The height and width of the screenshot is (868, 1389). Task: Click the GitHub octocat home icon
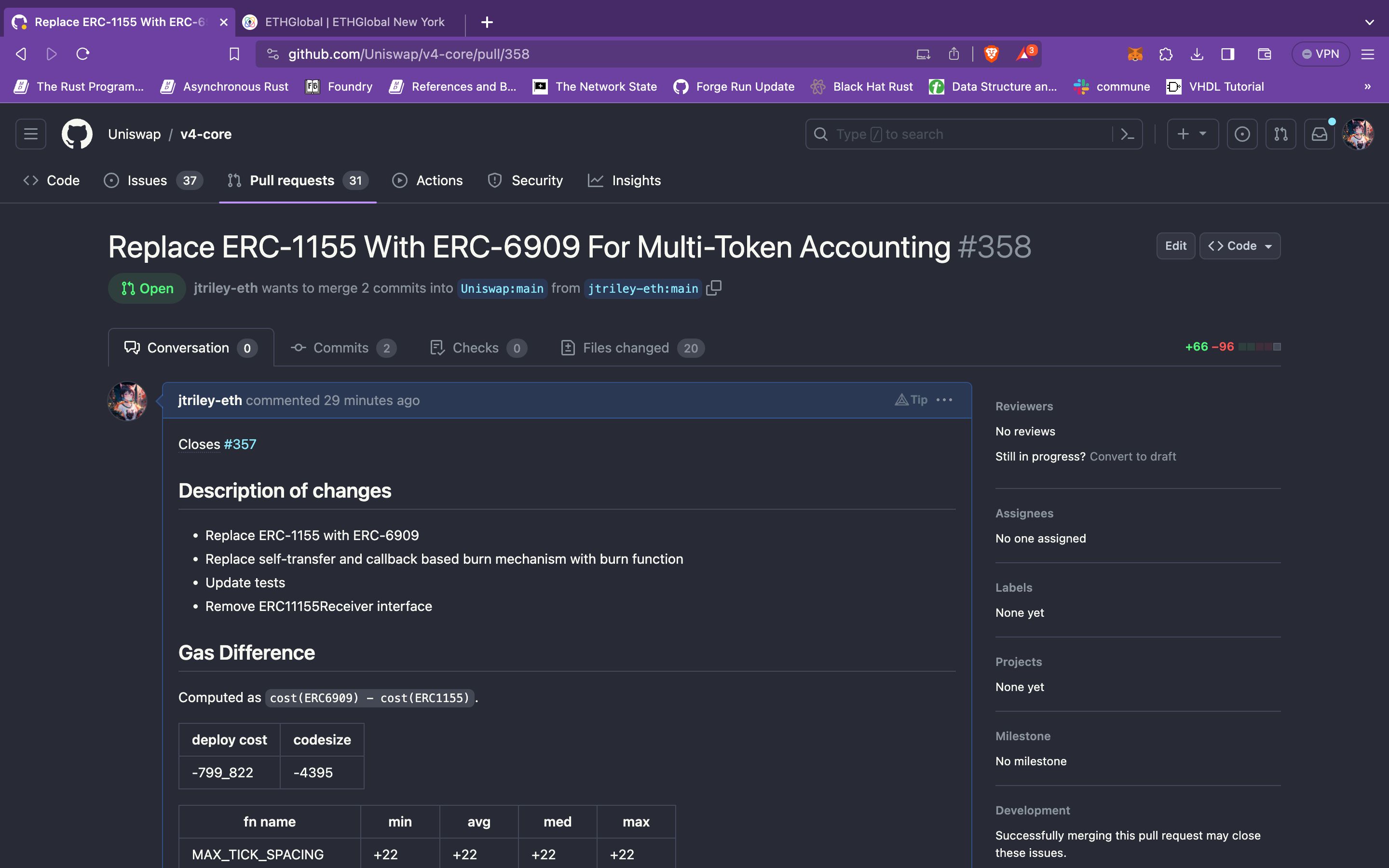tap(76, 133)
